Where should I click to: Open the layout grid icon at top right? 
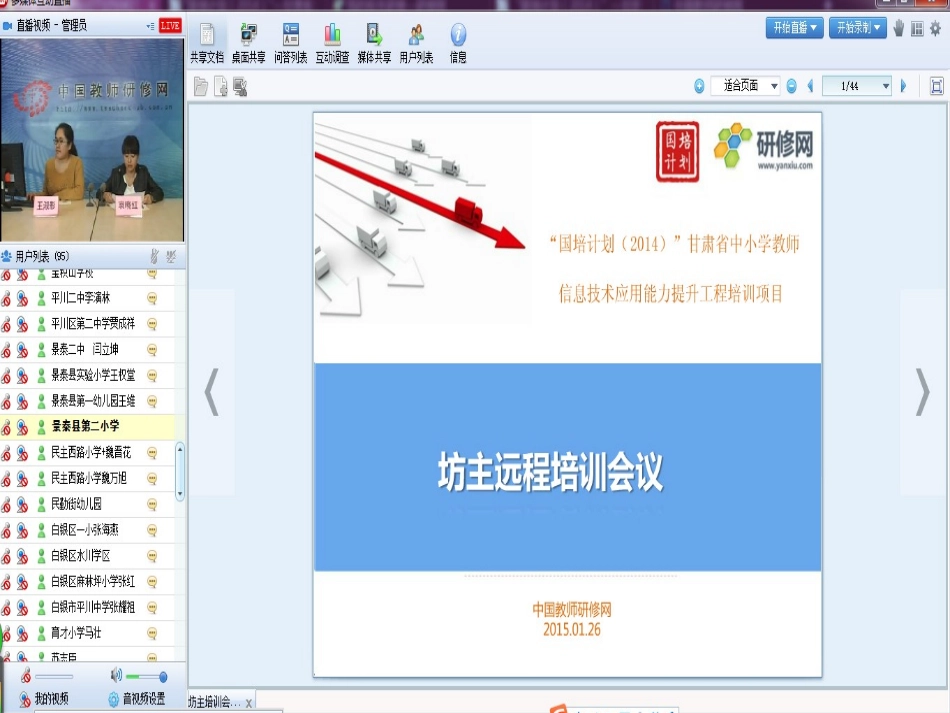point(917,28)
